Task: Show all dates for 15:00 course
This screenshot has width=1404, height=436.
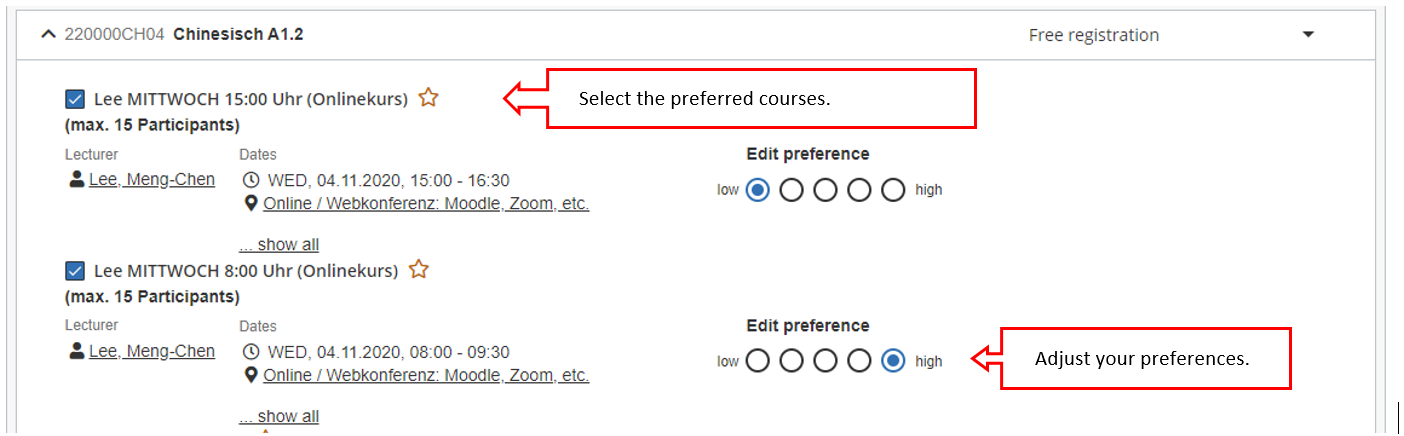Action: [279, 245]
